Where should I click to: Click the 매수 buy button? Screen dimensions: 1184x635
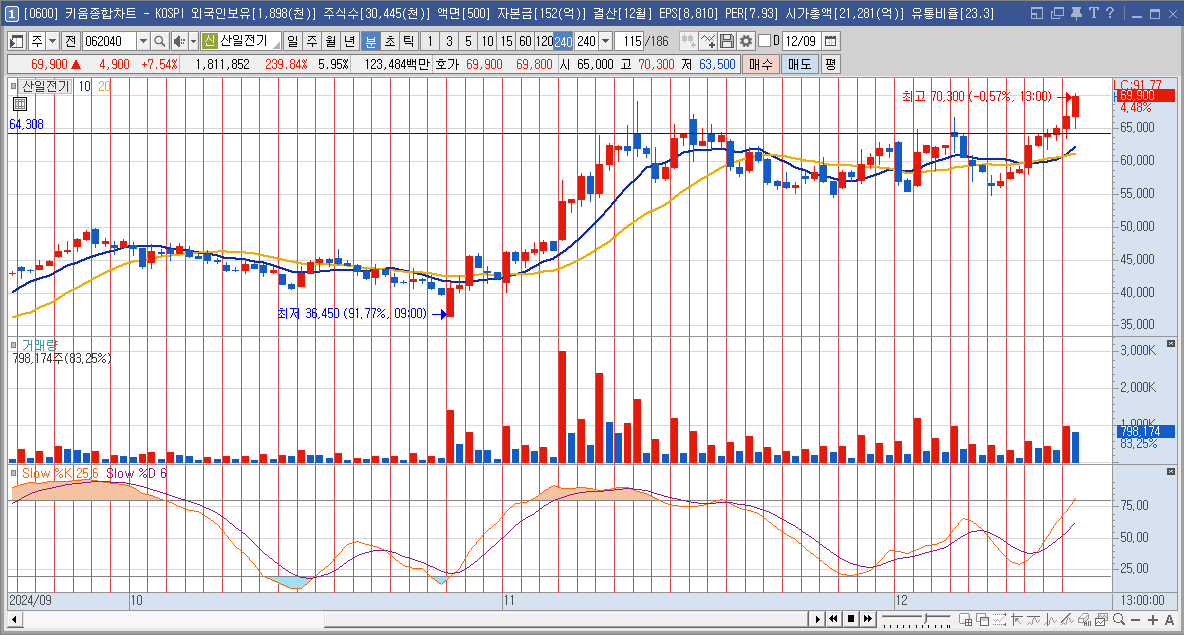click(761, 64)
